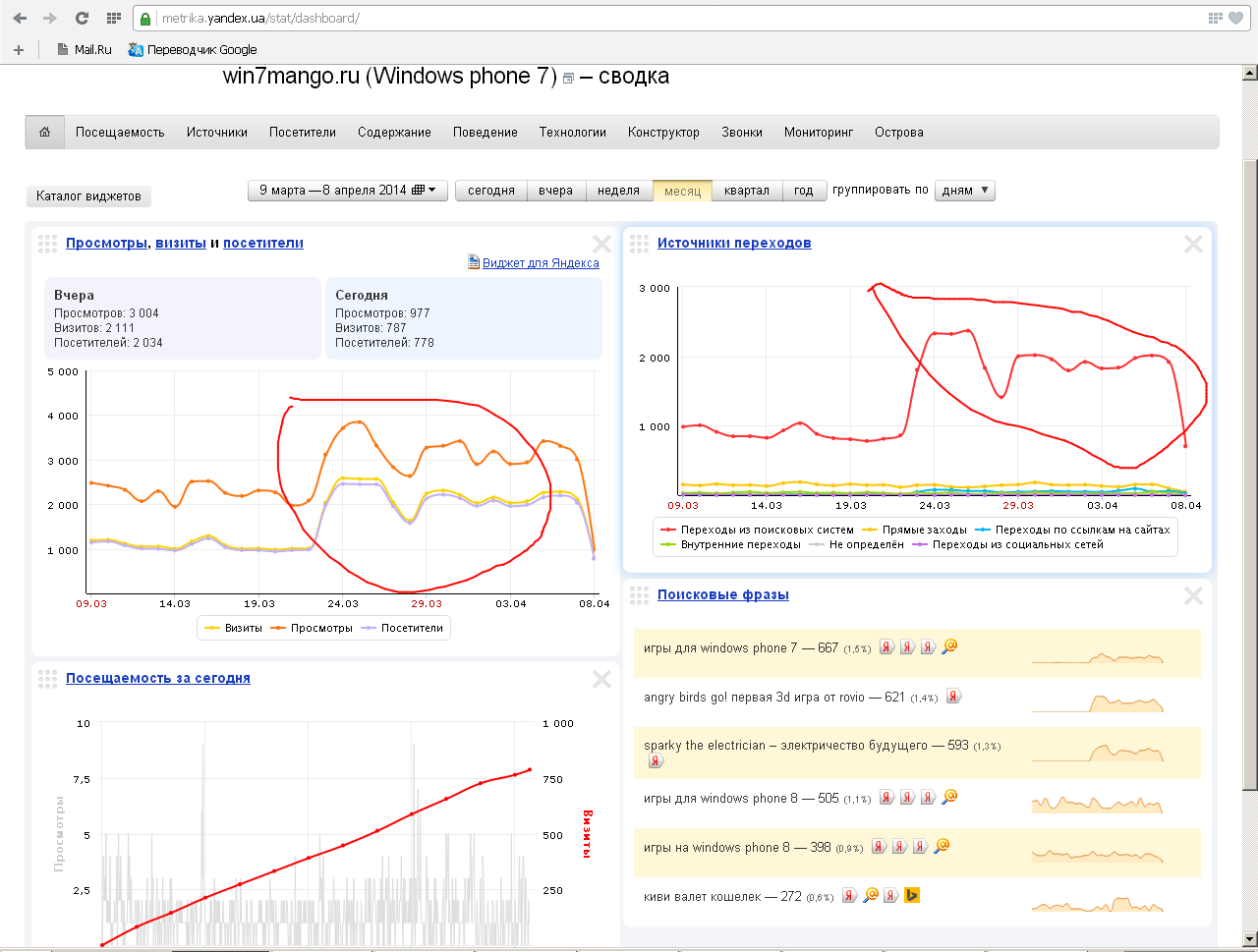Open the Поисковые фразы report link

tap(723, 595)
